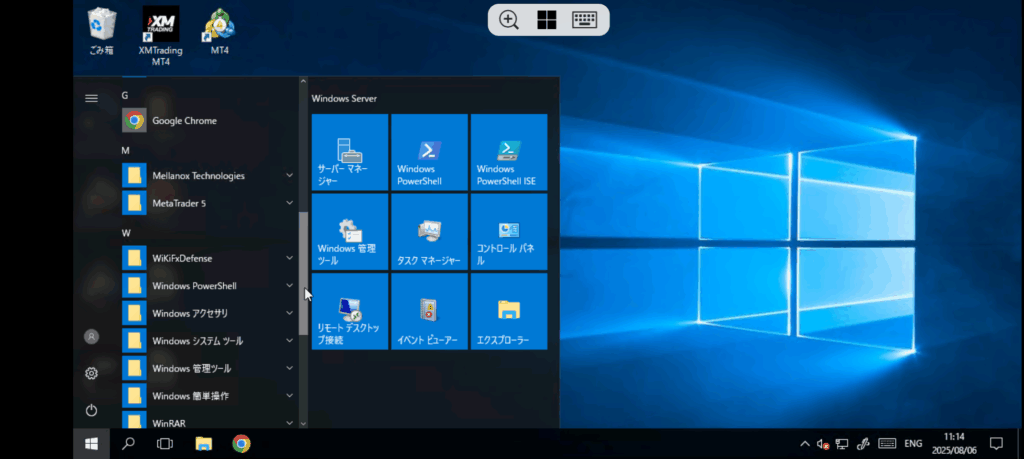Click the Start menu hamburger button
Image resolution: width=1024 pixels, height=459 pixels.
tap(91, 98)
